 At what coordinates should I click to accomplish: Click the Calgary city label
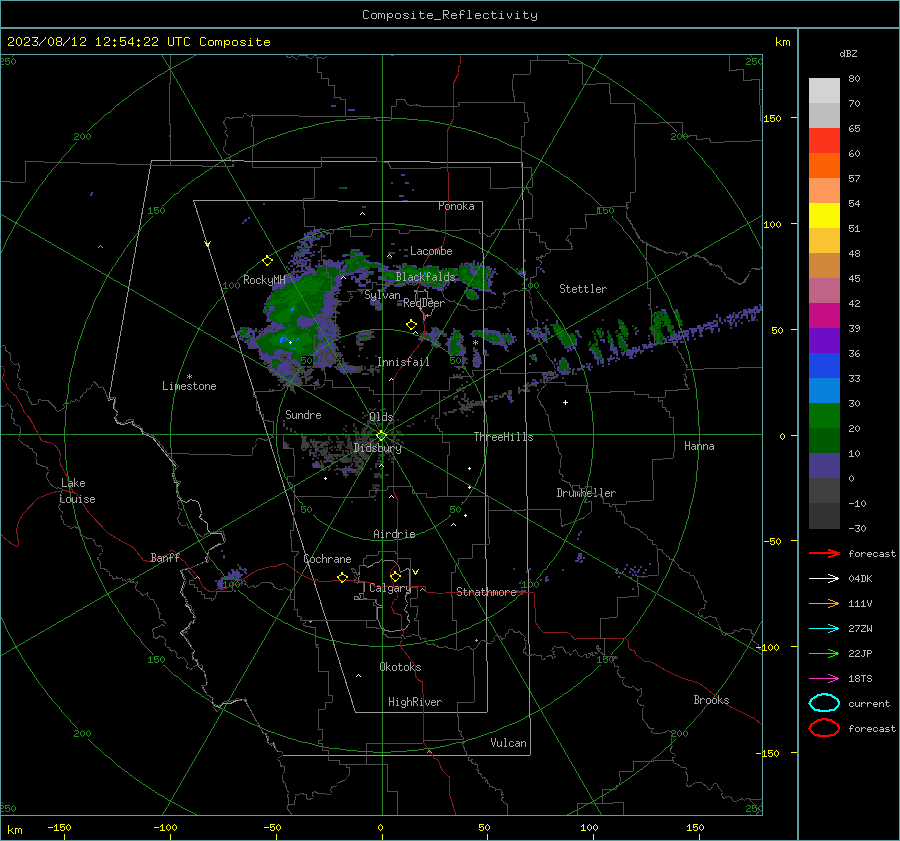tap(390, 588)
